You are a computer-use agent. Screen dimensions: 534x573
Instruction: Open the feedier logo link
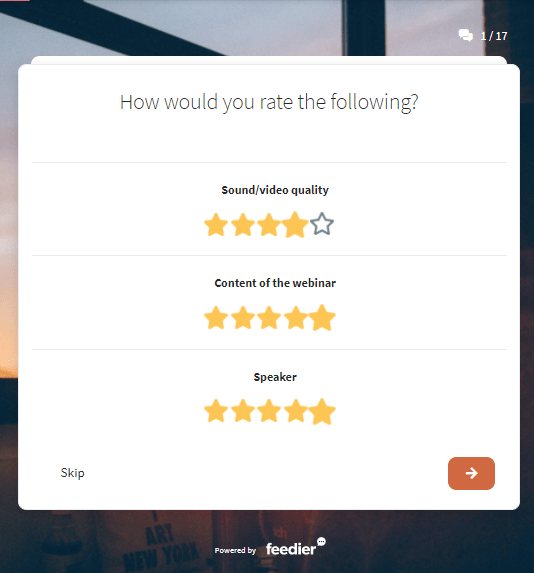tap(296, 547)
